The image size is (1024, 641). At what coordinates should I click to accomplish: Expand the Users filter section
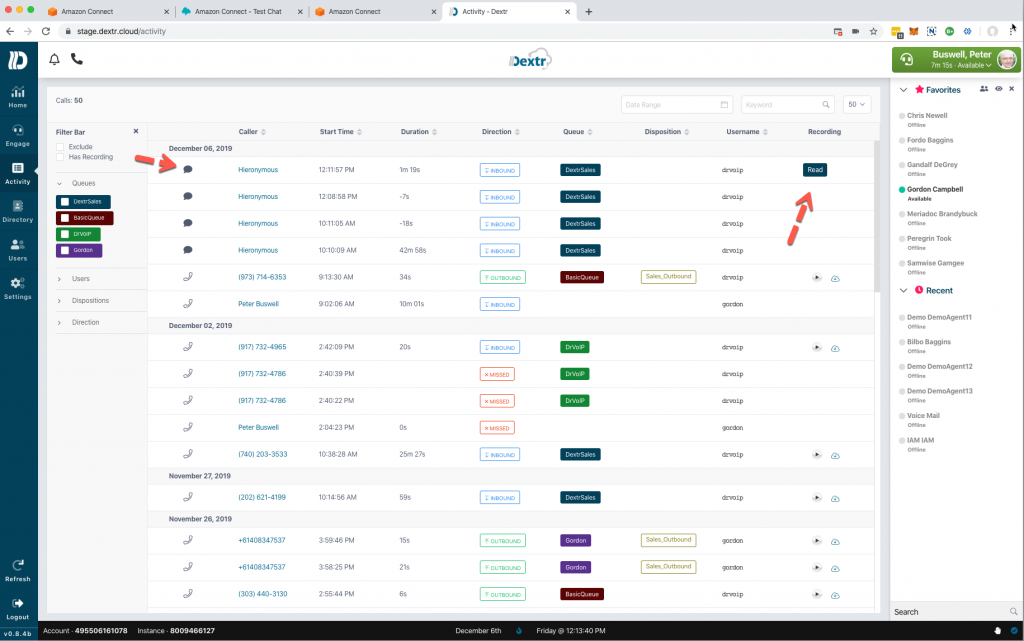click(x=59, y=279)
